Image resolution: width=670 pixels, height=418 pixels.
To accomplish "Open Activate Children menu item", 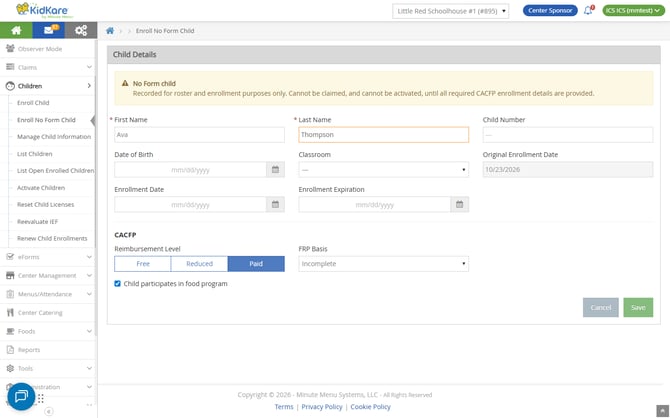I will point(41,188).
